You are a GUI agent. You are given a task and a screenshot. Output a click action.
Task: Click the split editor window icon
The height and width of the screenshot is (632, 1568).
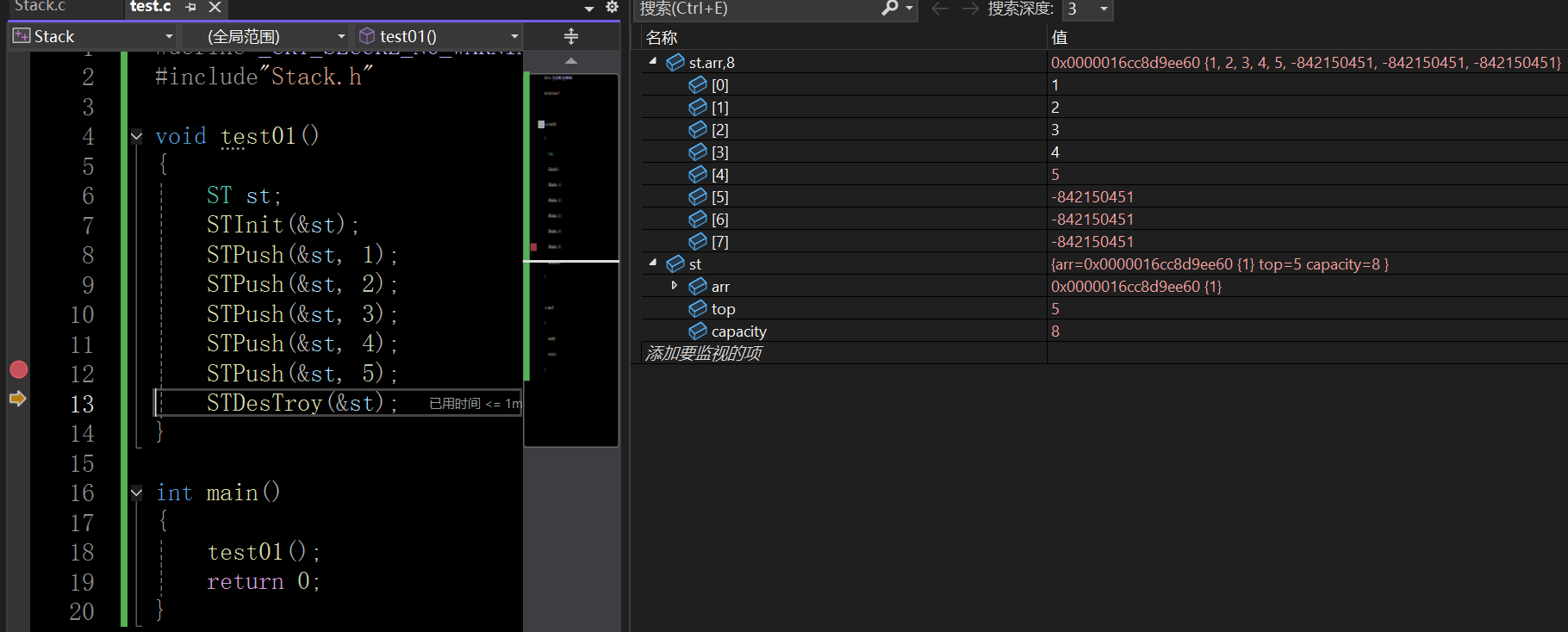coord(570,36)
